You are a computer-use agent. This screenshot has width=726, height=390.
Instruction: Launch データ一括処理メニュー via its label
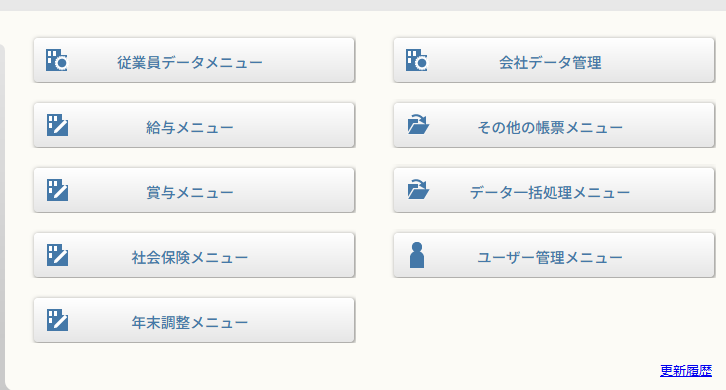point(550,192)
